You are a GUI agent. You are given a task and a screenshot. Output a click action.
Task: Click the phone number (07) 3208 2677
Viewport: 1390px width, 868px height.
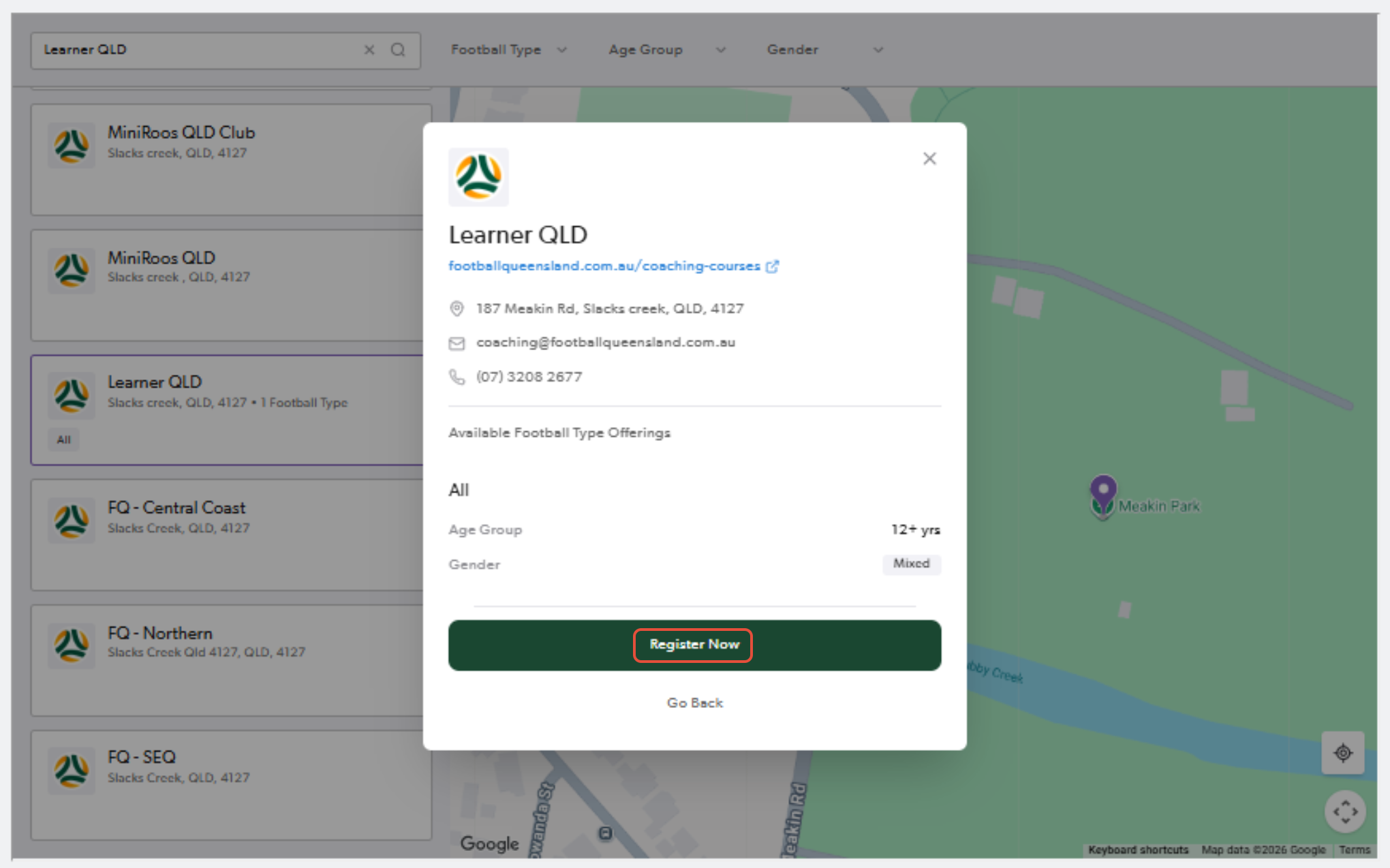pyautogui.click(x=529, y=377)
